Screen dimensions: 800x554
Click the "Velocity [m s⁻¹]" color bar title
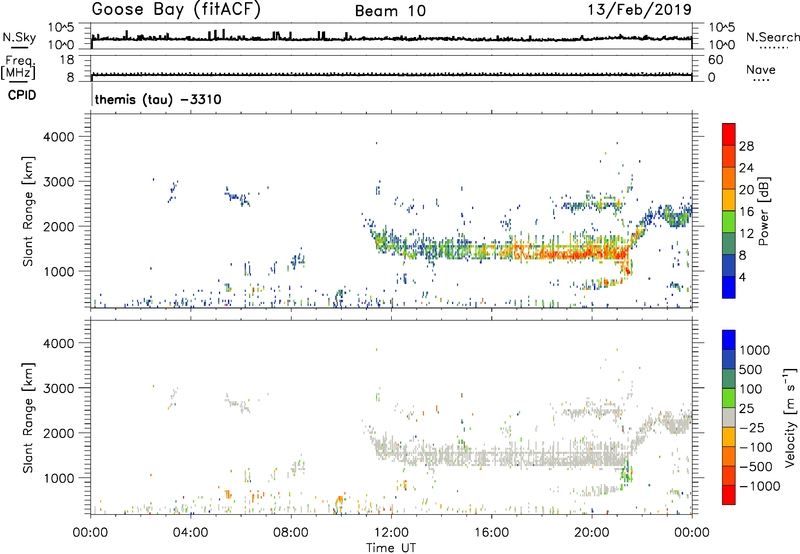tap(790, 418)
